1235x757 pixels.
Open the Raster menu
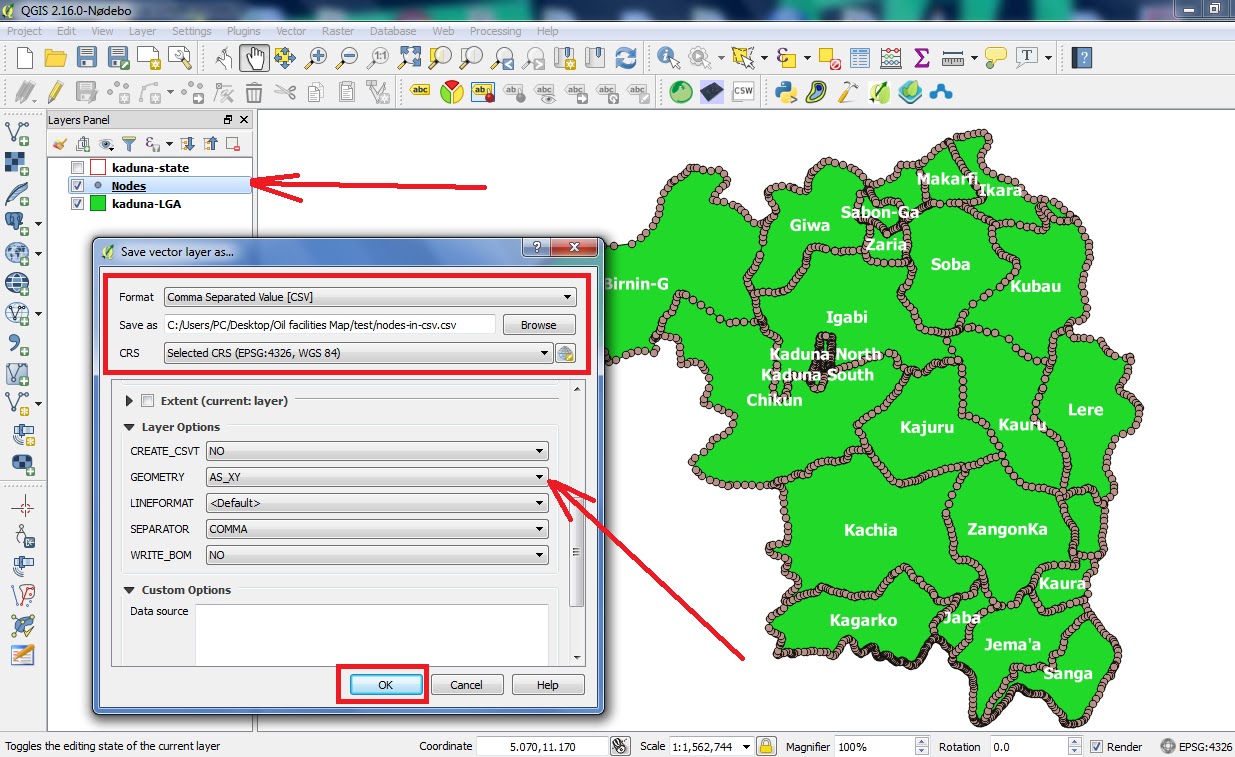click(338, 31)
